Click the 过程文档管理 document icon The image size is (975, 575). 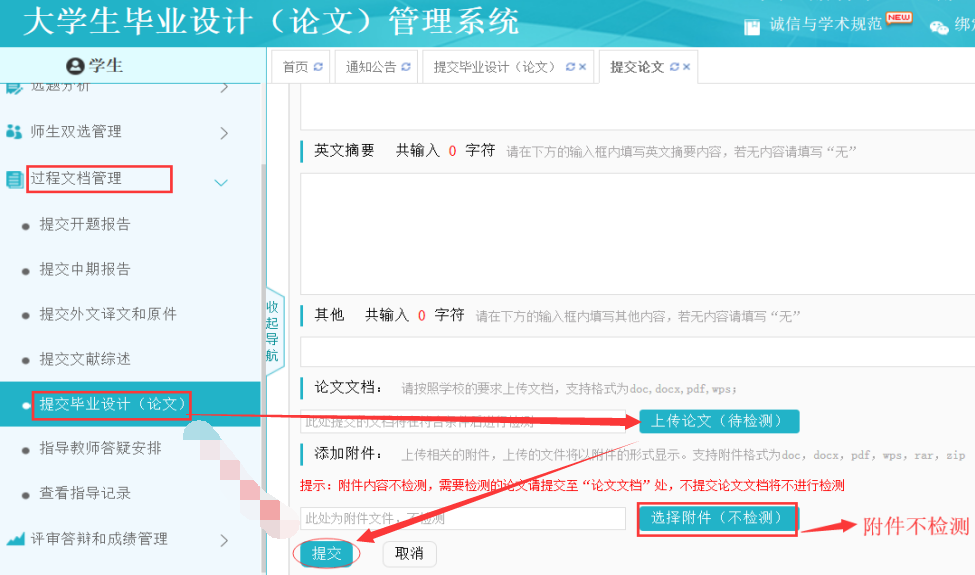point(14,180)
